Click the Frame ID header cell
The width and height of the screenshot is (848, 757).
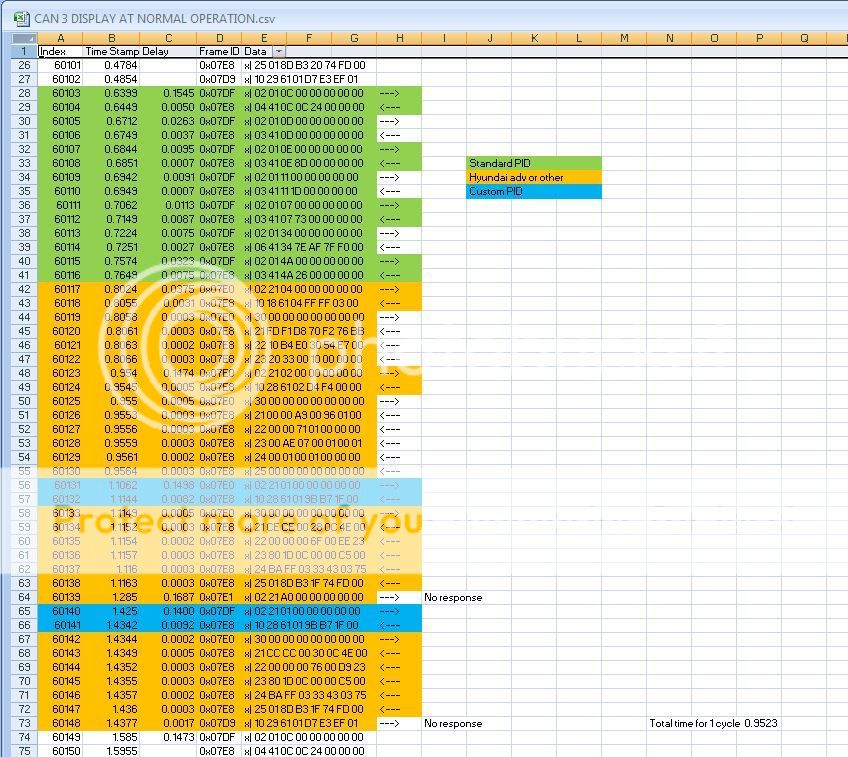coord(219,51)
